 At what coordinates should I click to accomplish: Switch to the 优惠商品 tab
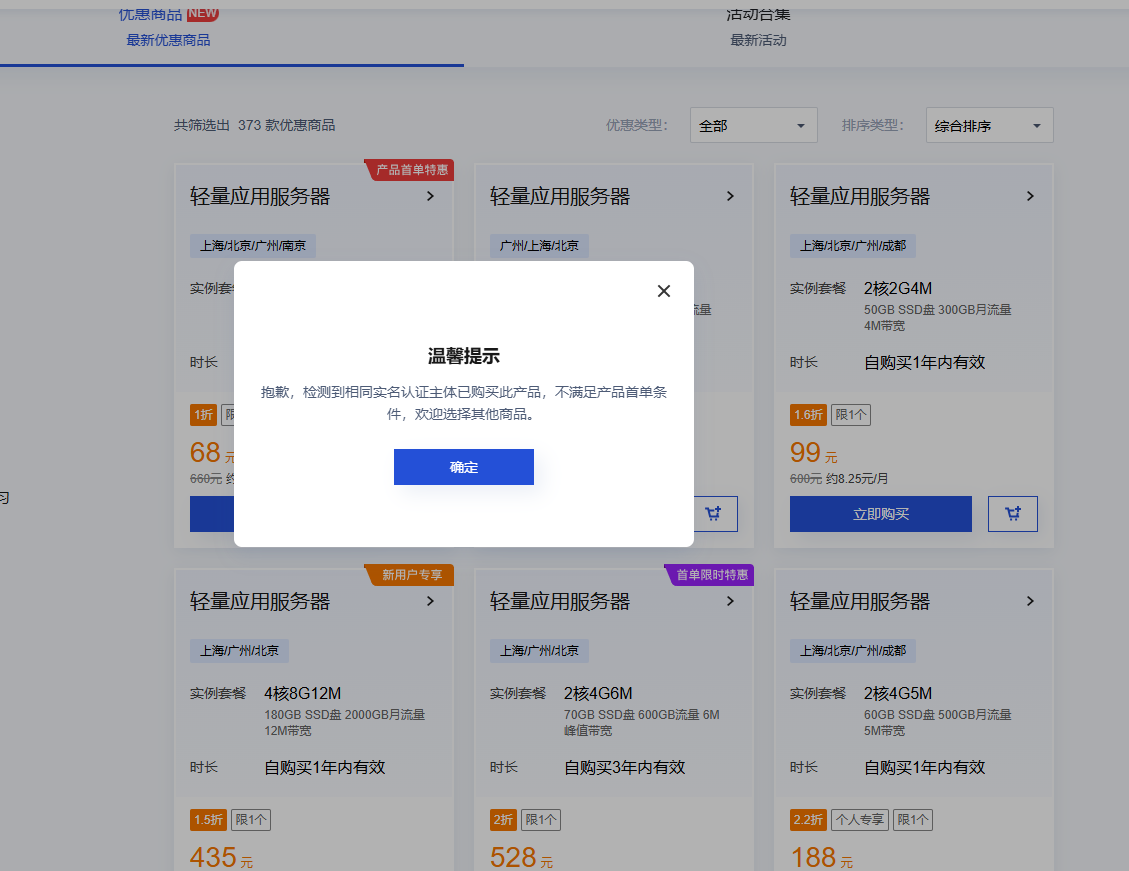click(168, 27)
